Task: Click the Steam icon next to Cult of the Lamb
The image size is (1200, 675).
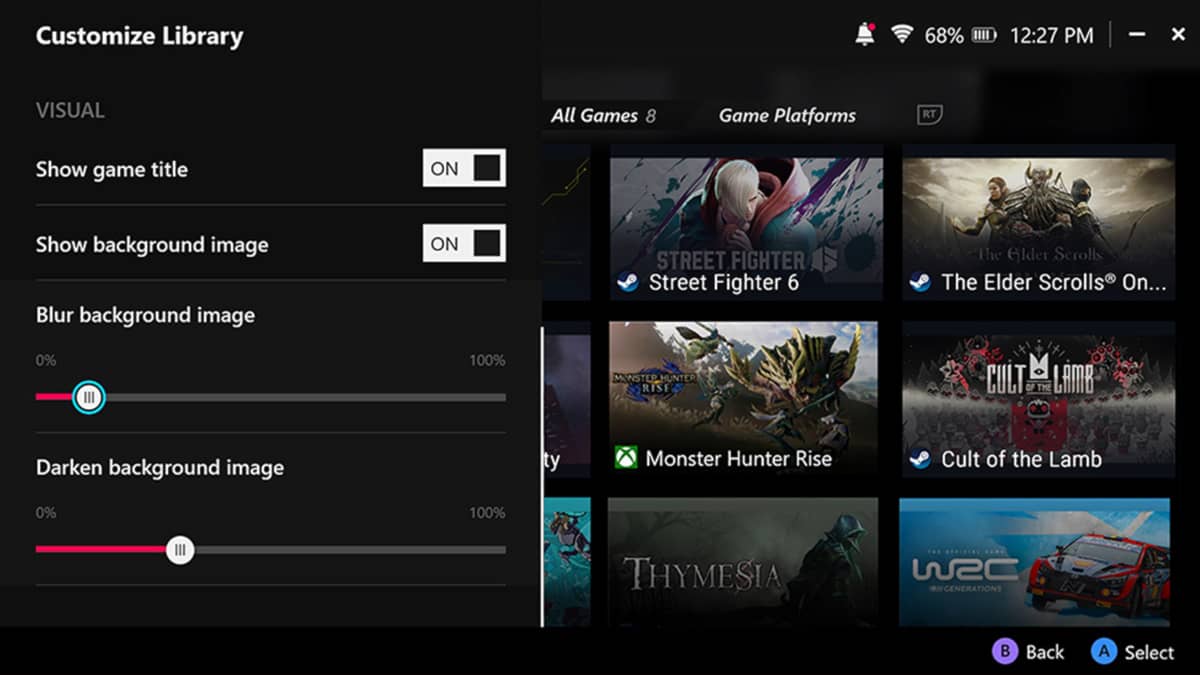Action: [x=922, y=460]
